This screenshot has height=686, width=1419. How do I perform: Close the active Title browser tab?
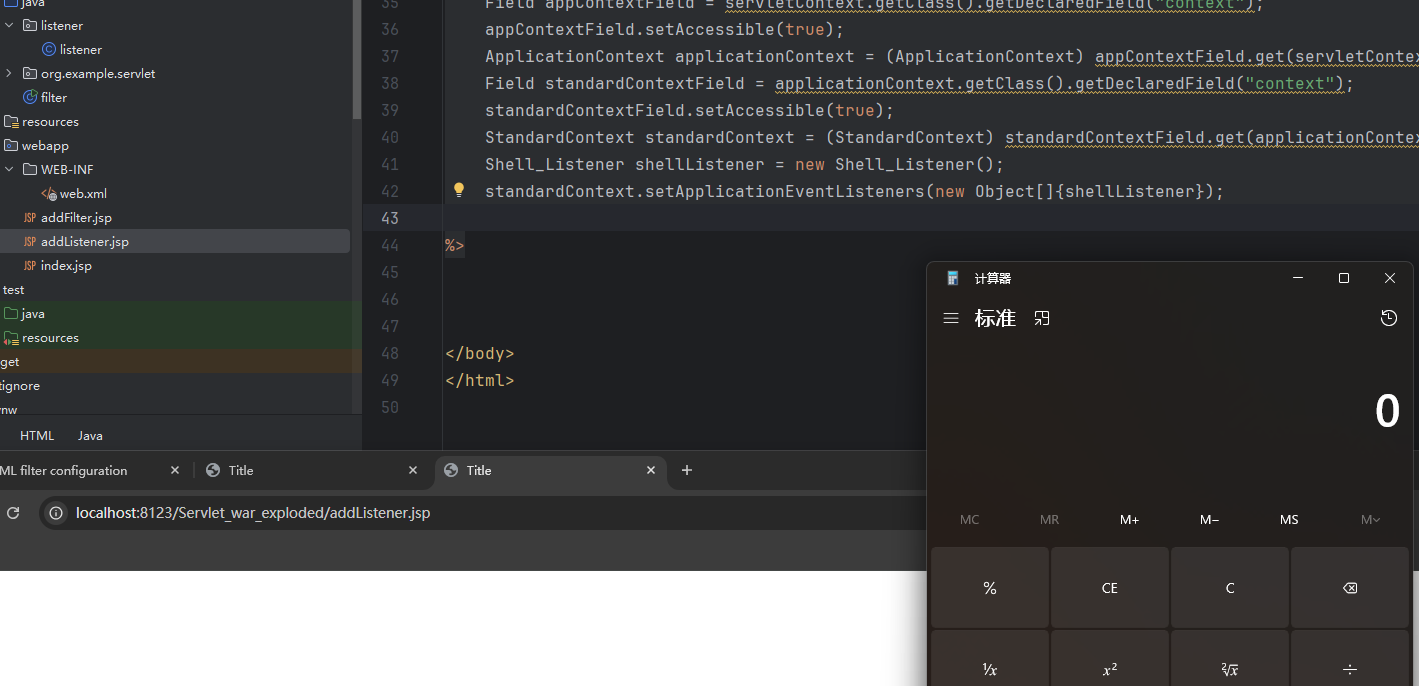[x=651, y=470]
